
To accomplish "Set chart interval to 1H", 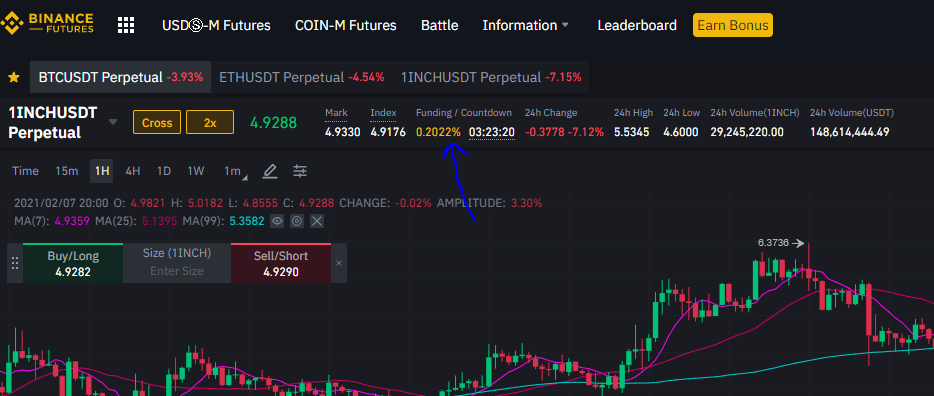I will [x=102, y=172].
